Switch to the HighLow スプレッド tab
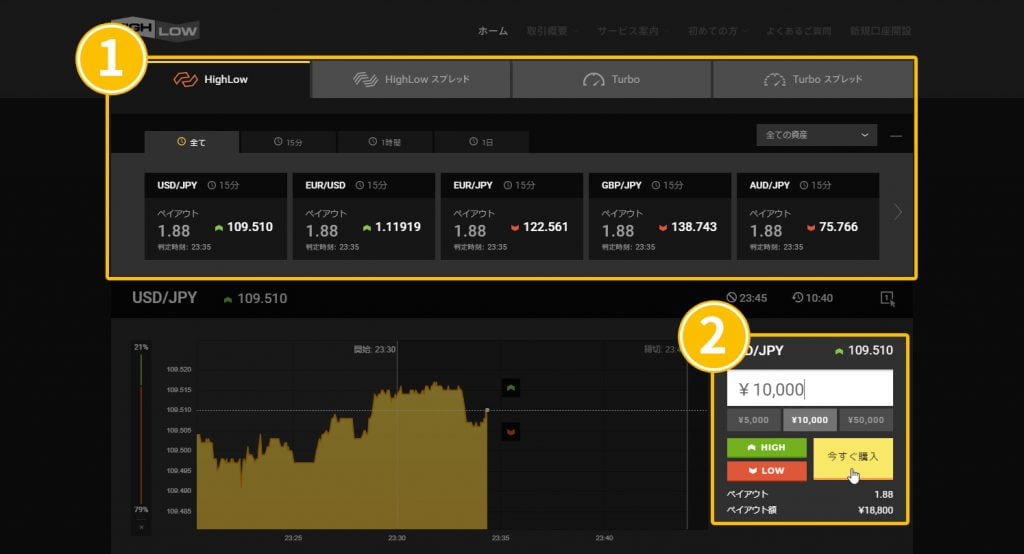The height and width of the screenshot is (554, 1024). pyautogui.click(x=411, y=79)
